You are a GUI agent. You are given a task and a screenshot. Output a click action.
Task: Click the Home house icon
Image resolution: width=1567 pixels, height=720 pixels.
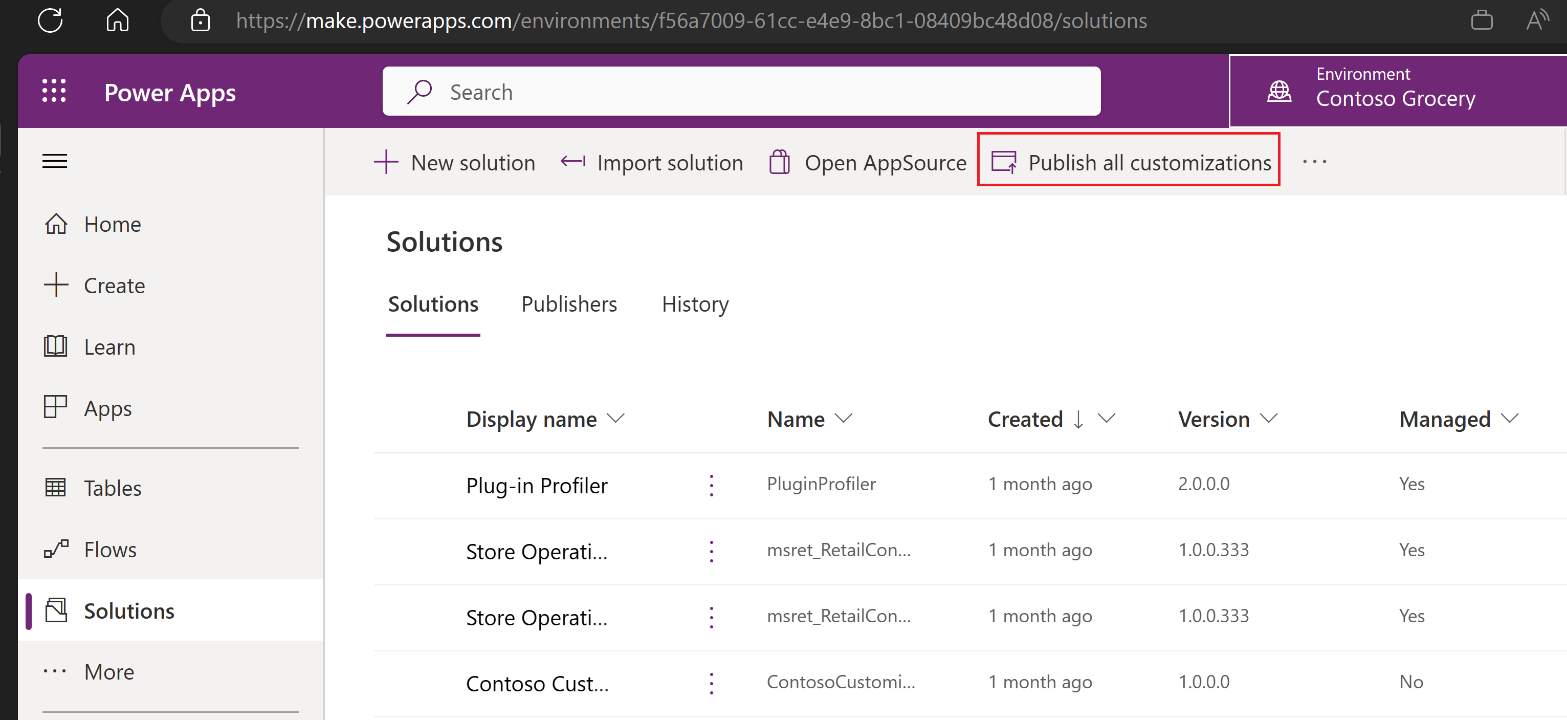coord(56,224)
